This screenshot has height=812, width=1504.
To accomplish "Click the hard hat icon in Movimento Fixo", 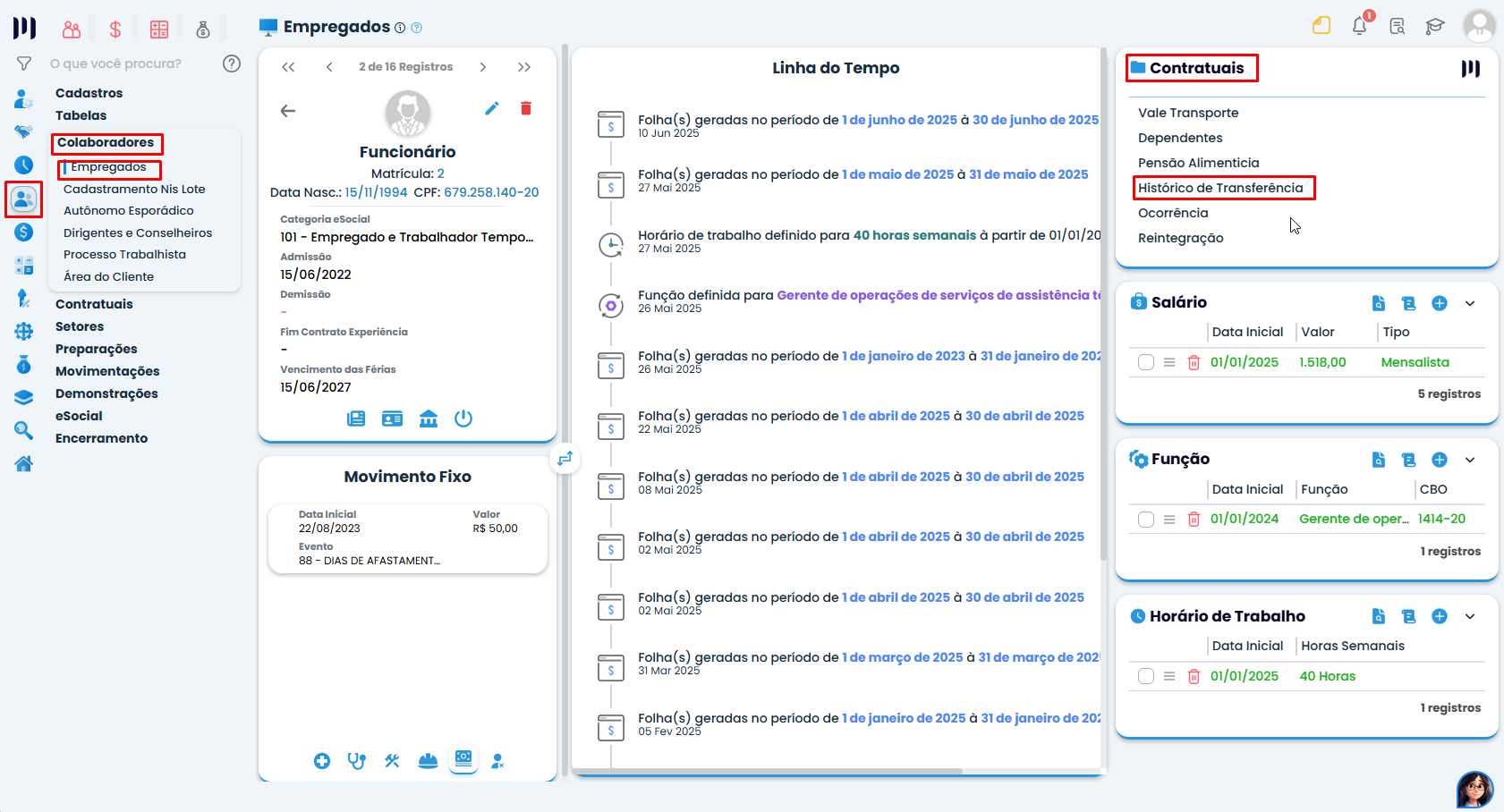I will point(428,761).
